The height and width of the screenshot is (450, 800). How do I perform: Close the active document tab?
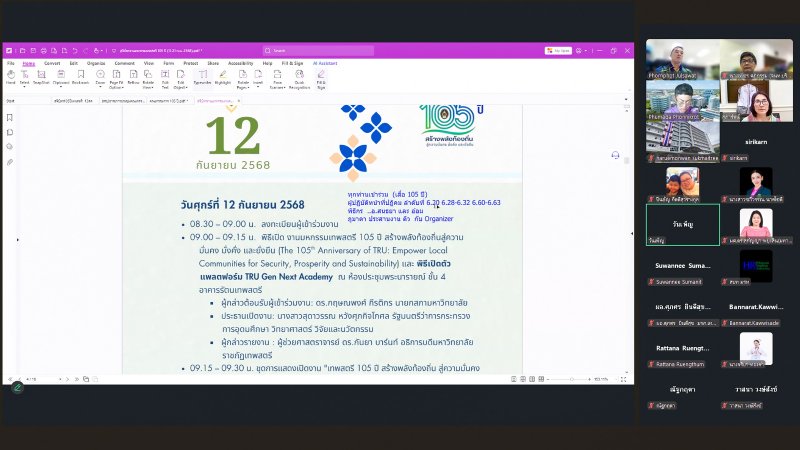(x=239, y=101)
